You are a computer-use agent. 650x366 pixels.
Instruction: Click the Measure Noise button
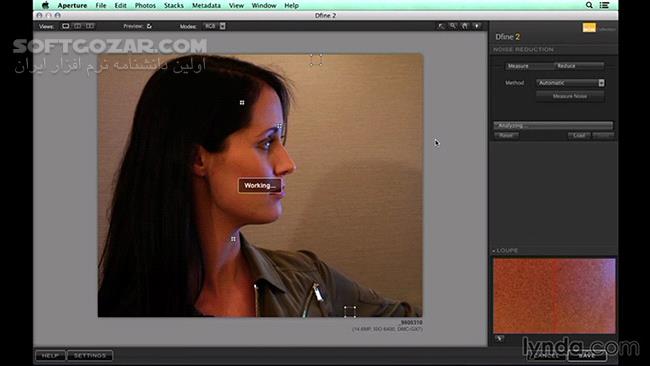pyautogui.click(x=570, y=96)
